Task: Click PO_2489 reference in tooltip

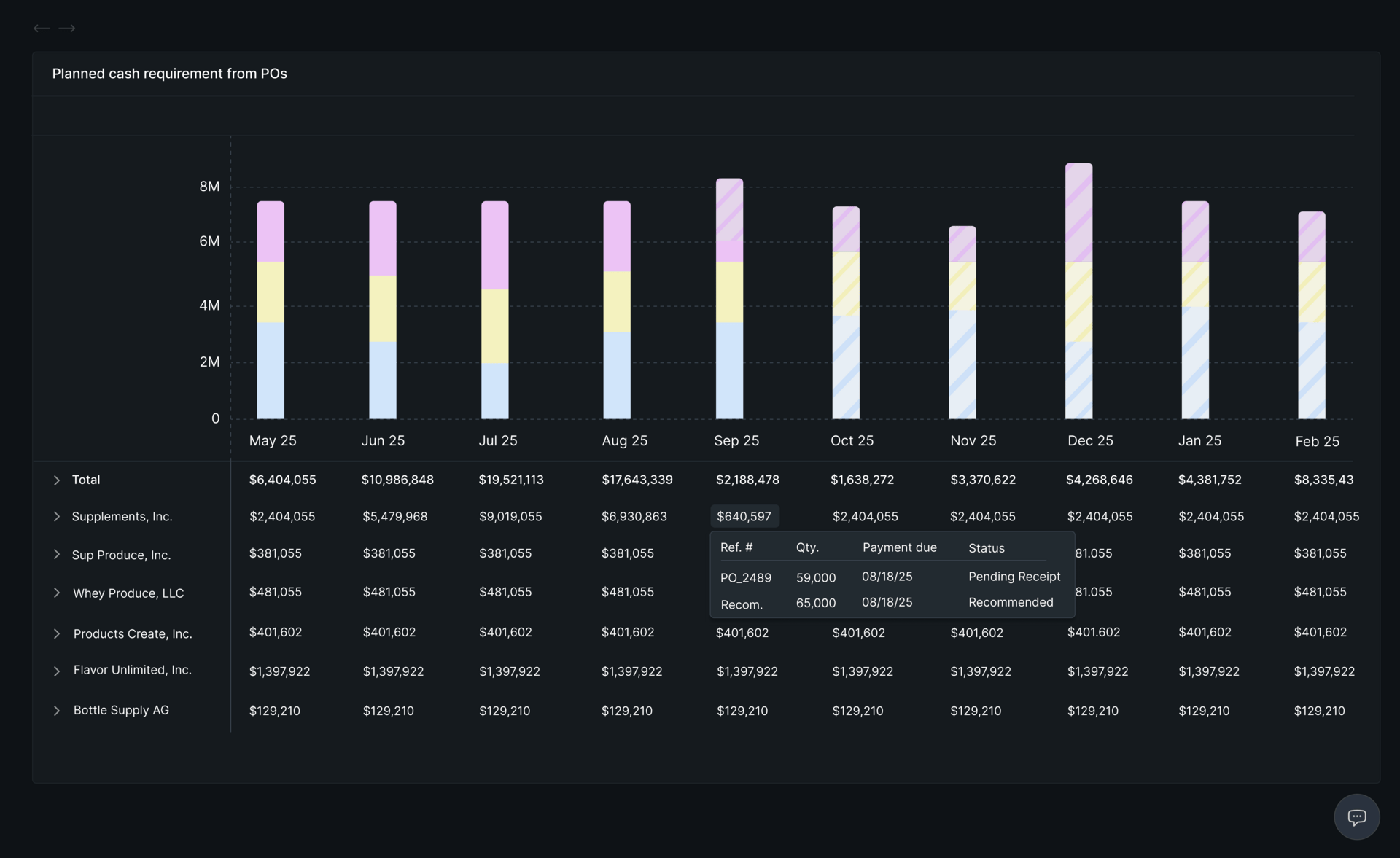Action: click(x=745, y=578)
